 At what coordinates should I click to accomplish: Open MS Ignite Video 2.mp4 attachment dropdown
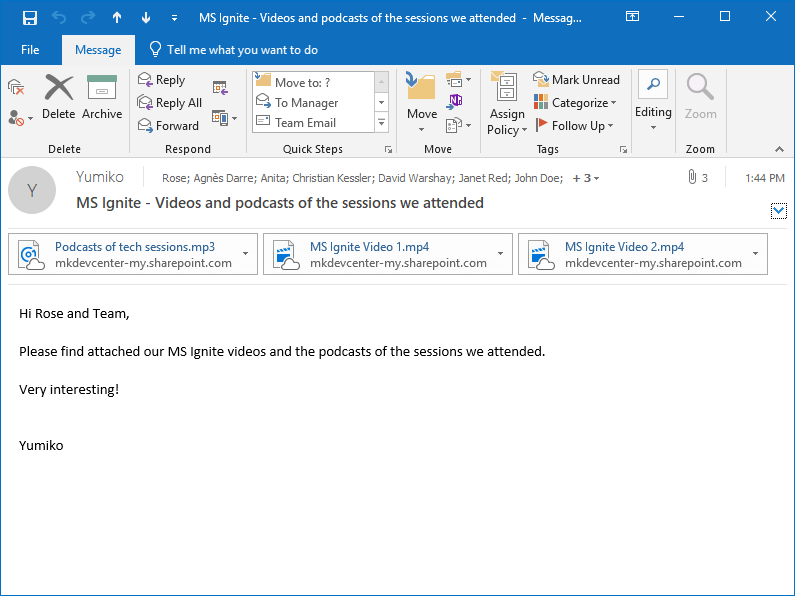point(755,254)
